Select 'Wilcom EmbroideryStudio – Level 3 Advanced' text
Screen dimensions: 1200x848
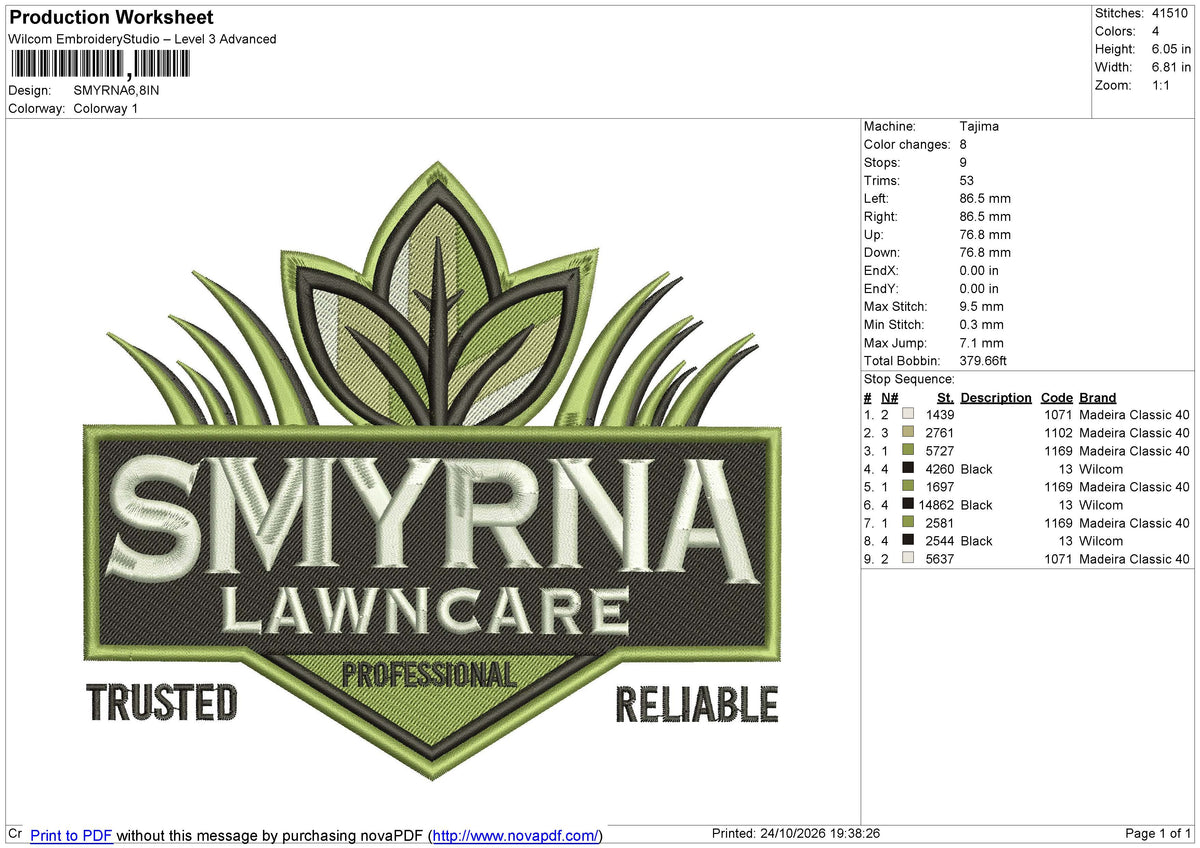[142, 39]
